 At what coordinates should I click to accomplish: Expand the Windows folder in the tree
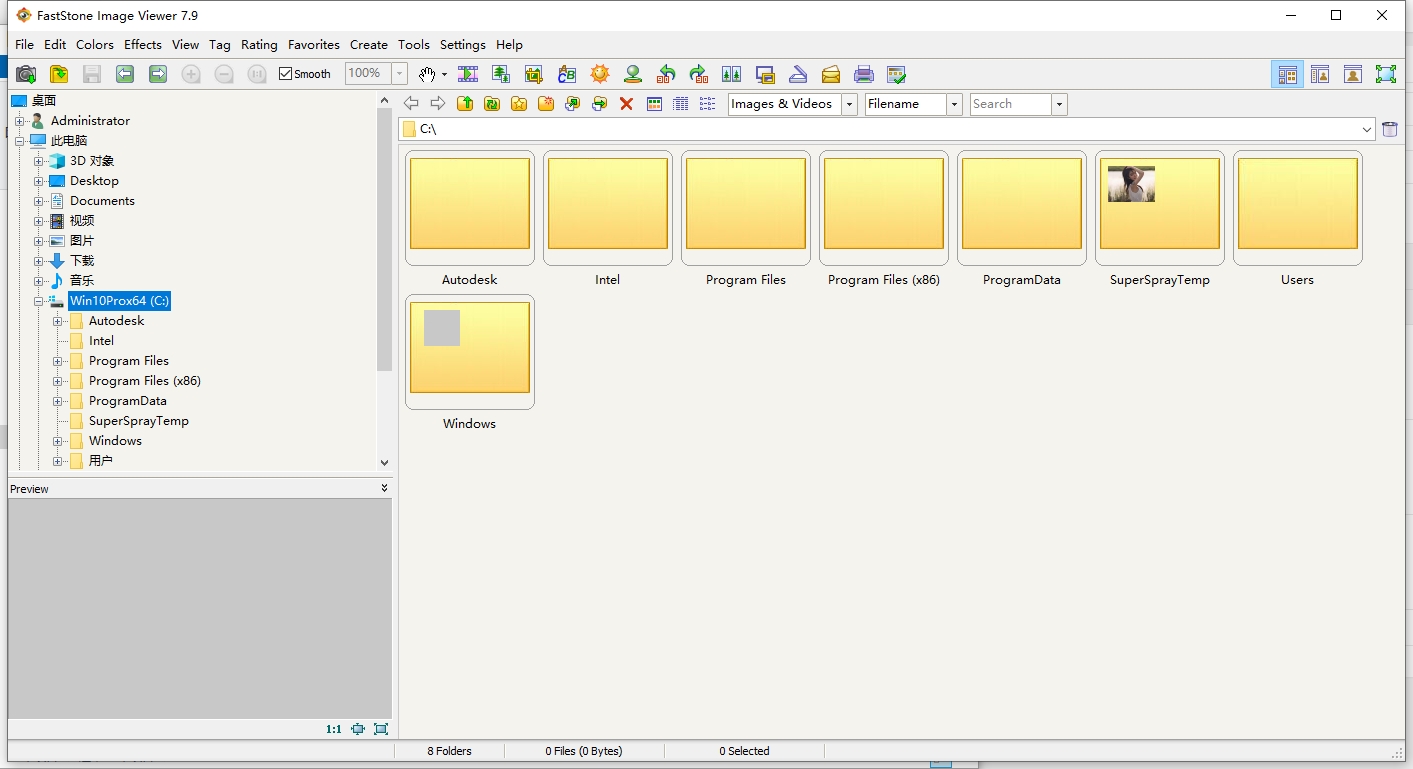click(58, 440)
